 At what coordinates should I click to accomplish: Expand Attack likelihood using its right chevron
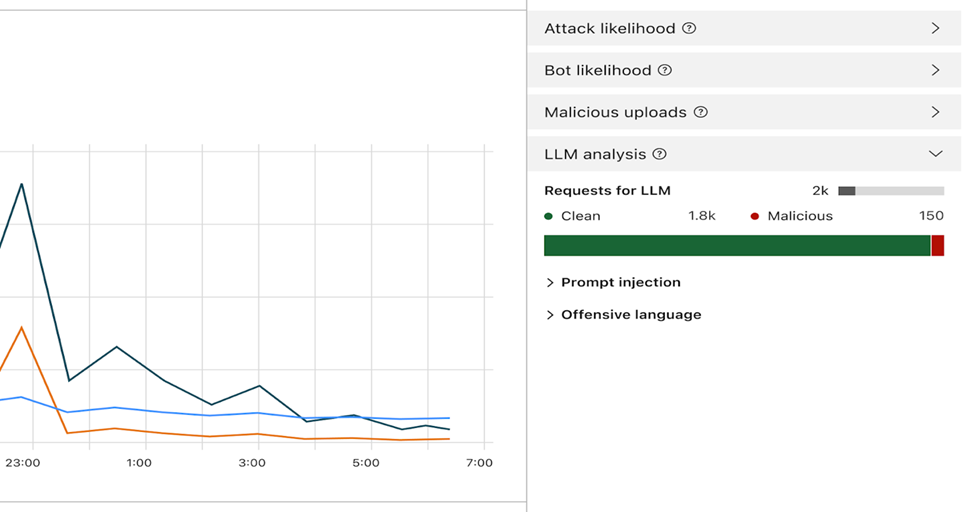pos(935,29)
